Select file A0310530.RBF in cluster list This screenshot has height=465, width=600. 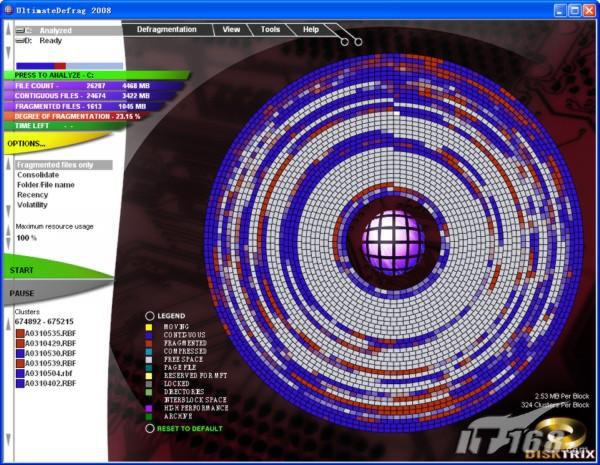(x=50, y=353)
